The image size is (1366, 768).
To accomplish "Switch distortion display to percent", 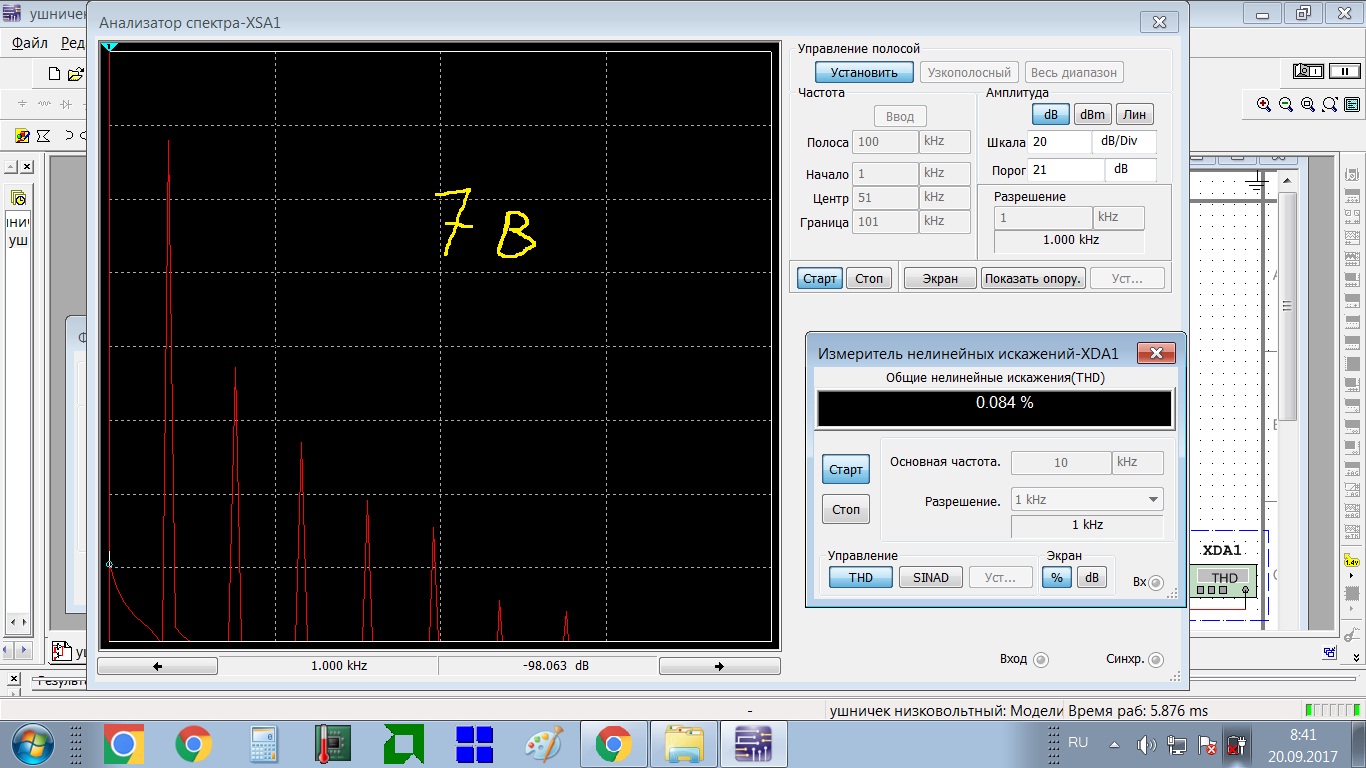I will tap(1057, 577).
